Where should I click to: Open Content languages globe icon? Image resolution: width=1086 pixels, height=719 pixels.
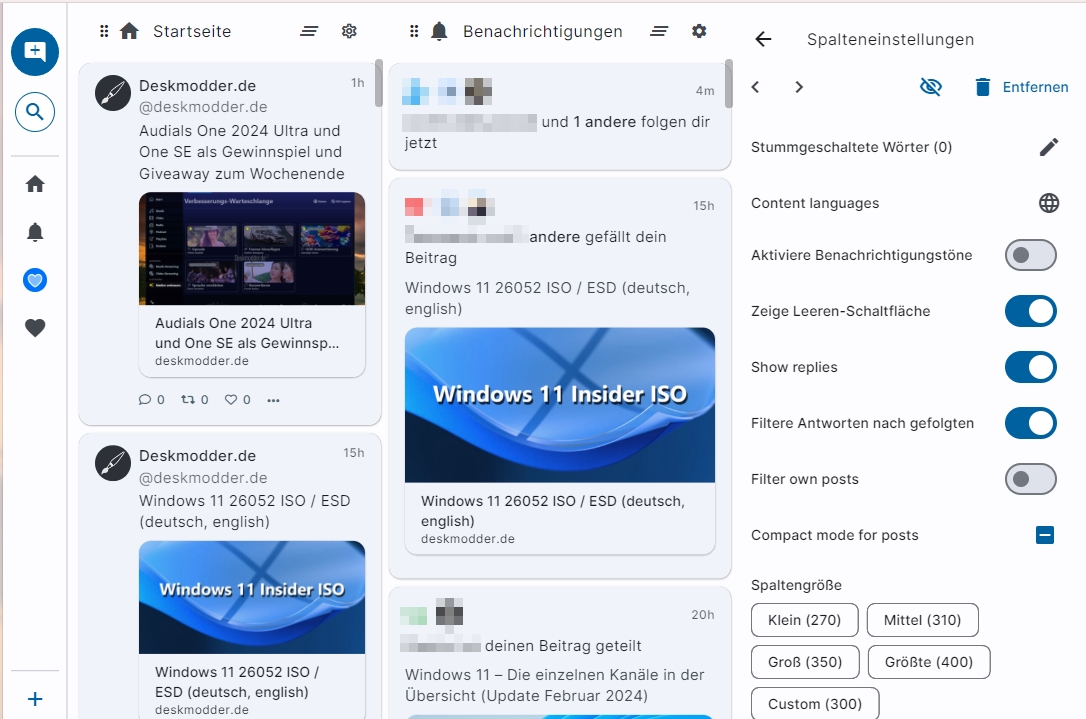point(1049,203)
